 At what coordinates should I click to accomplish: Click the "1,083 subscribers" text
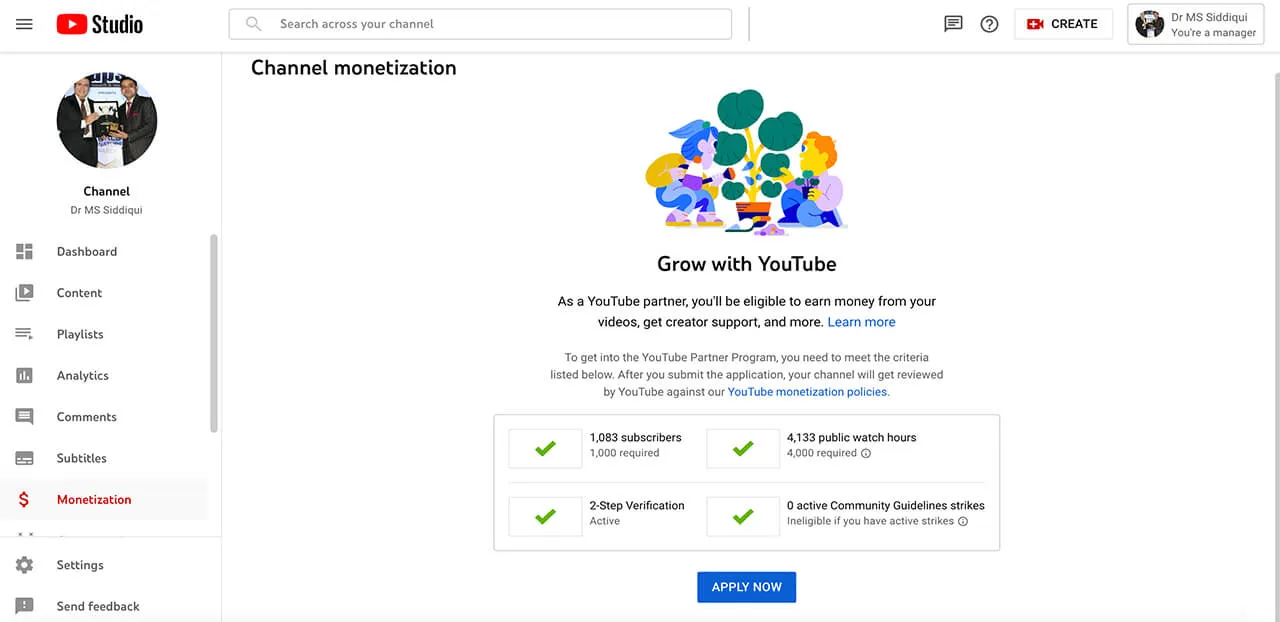[635, 437]
